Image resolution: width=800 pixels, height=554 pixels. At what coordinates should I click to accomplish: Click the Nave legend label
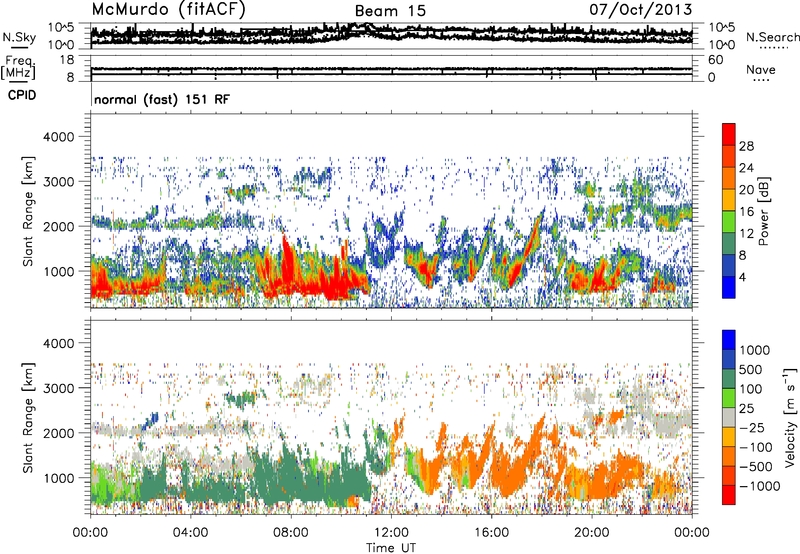point(761,69)
